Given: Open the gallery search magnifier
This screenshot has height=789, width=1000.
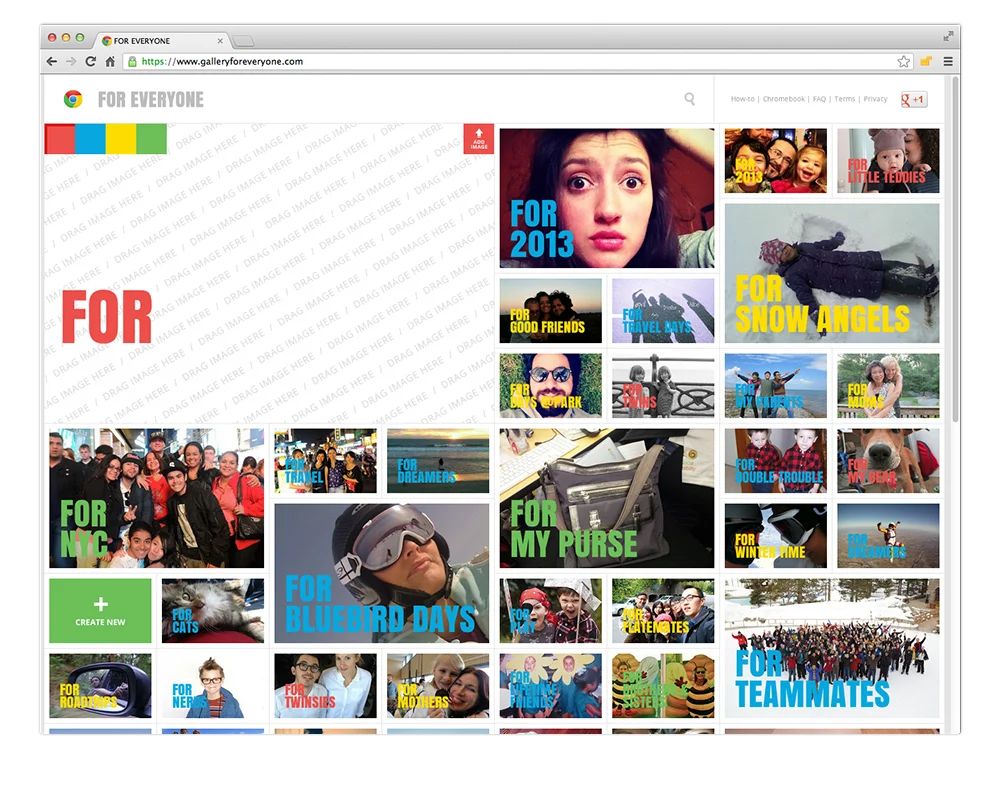Looking at the screenshot, I should tap(689, 99).
